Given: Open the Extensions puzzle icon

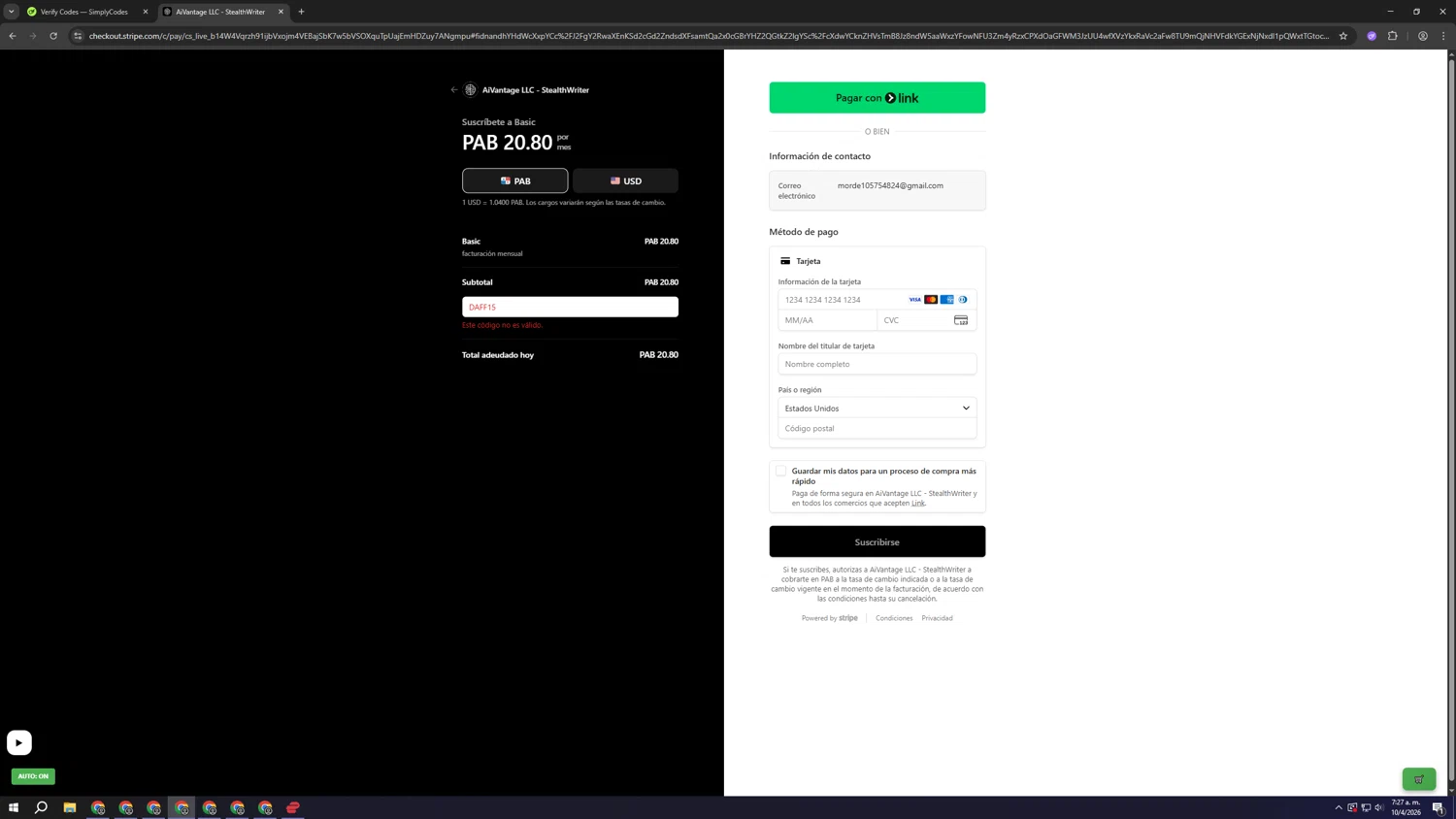Looking at the screenshot, I should click(x=1393, y=36).
